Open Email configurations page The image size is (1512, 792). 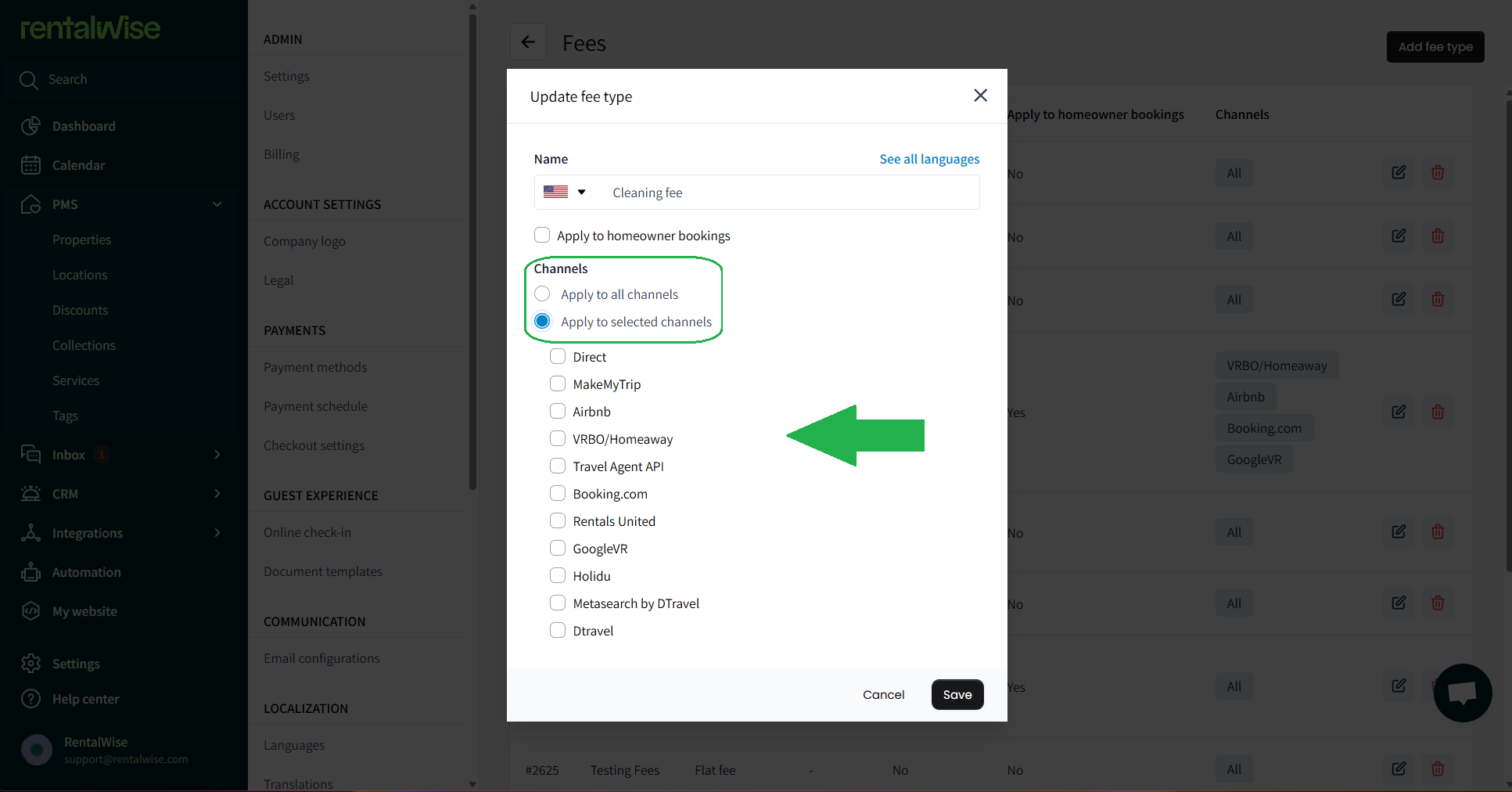322,658
